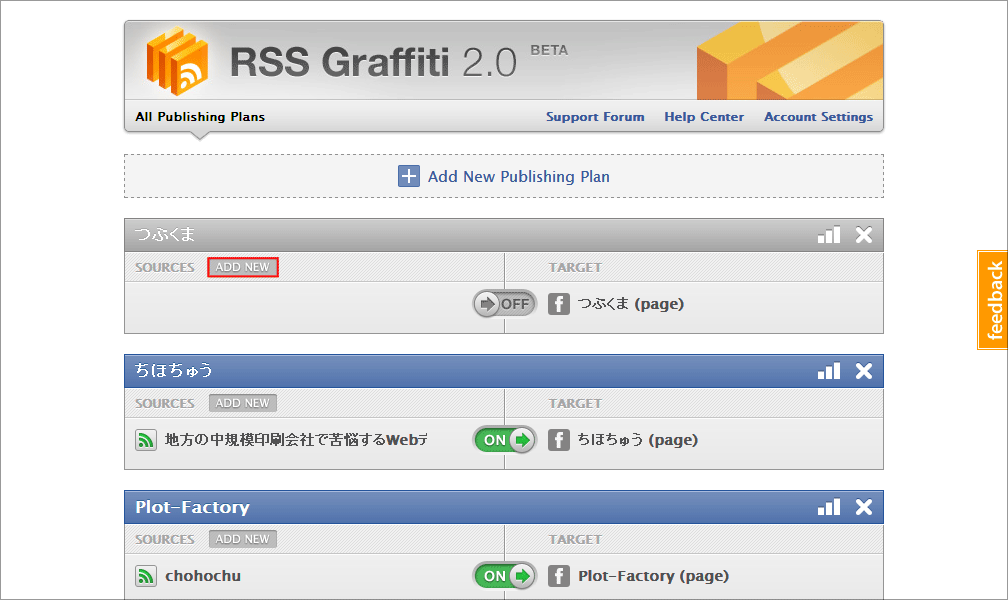Open statistics for つぶくま plan
1008x600 pixels.
click(829, 235)
